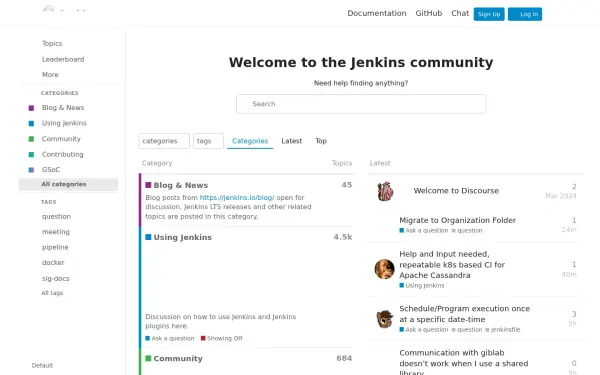Click the Log In button

[525, 14]
